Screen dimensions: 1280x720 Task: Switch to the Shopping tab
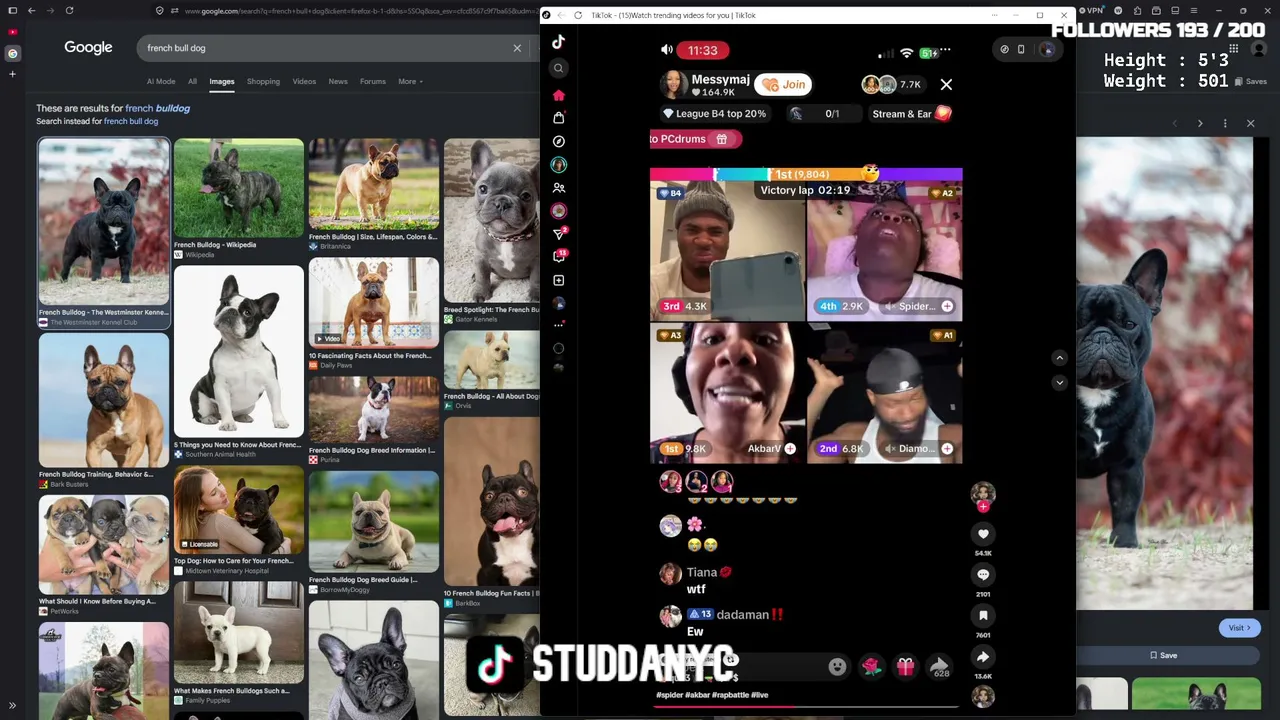263,82
